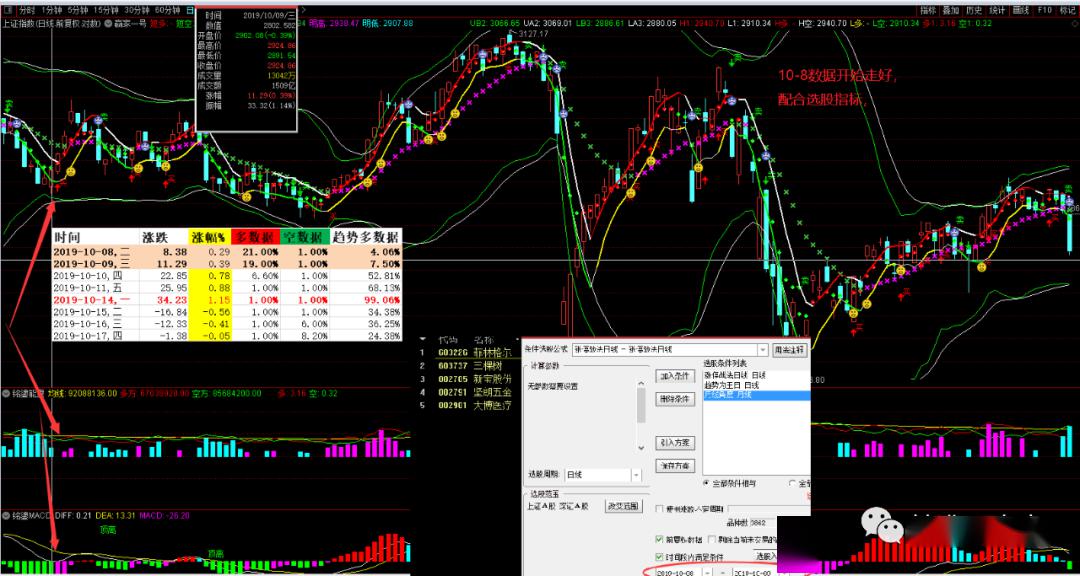
Task: Open the start date 2019-10-08 dropdown
Action: (x=707, y=573)
